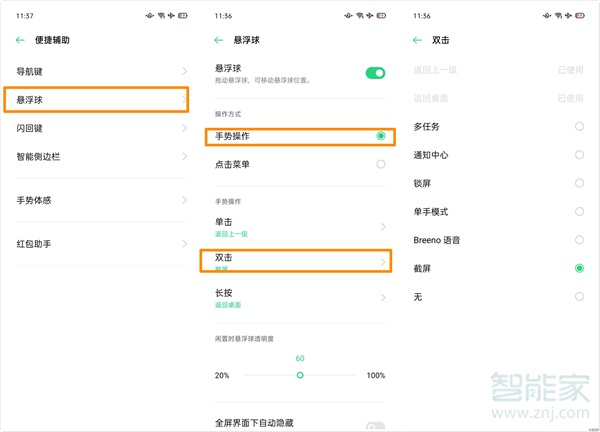
Task: Expand the 手势体感 row chevron
Action: click(x=184, y=201)
